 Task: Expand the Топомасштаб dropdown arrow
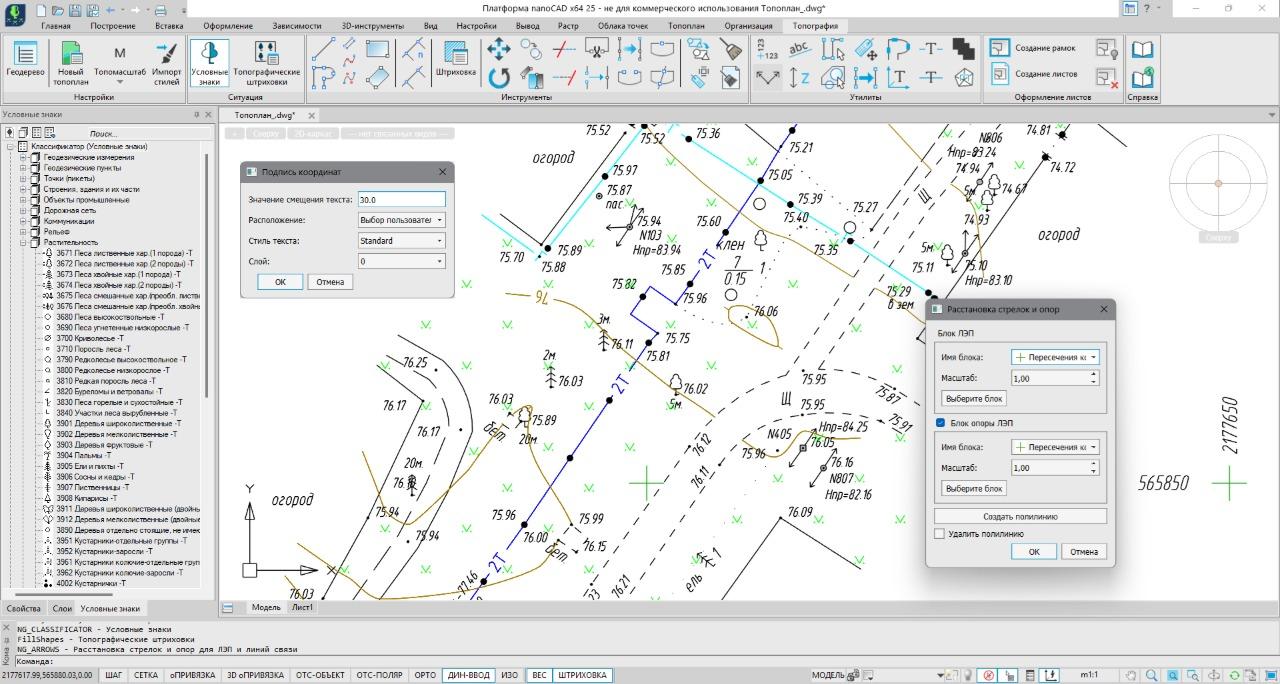[120, 83]
